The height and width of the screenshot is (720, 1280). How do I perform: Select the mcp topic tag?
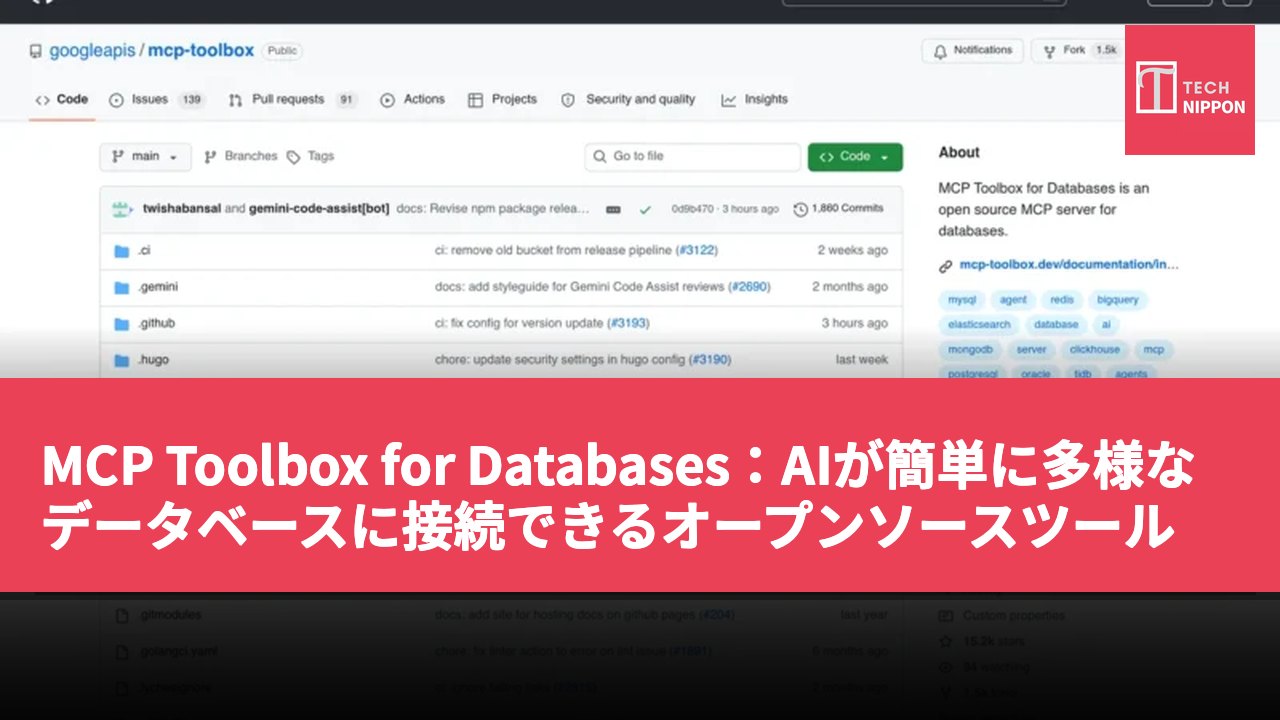(x=1154, y=350)
